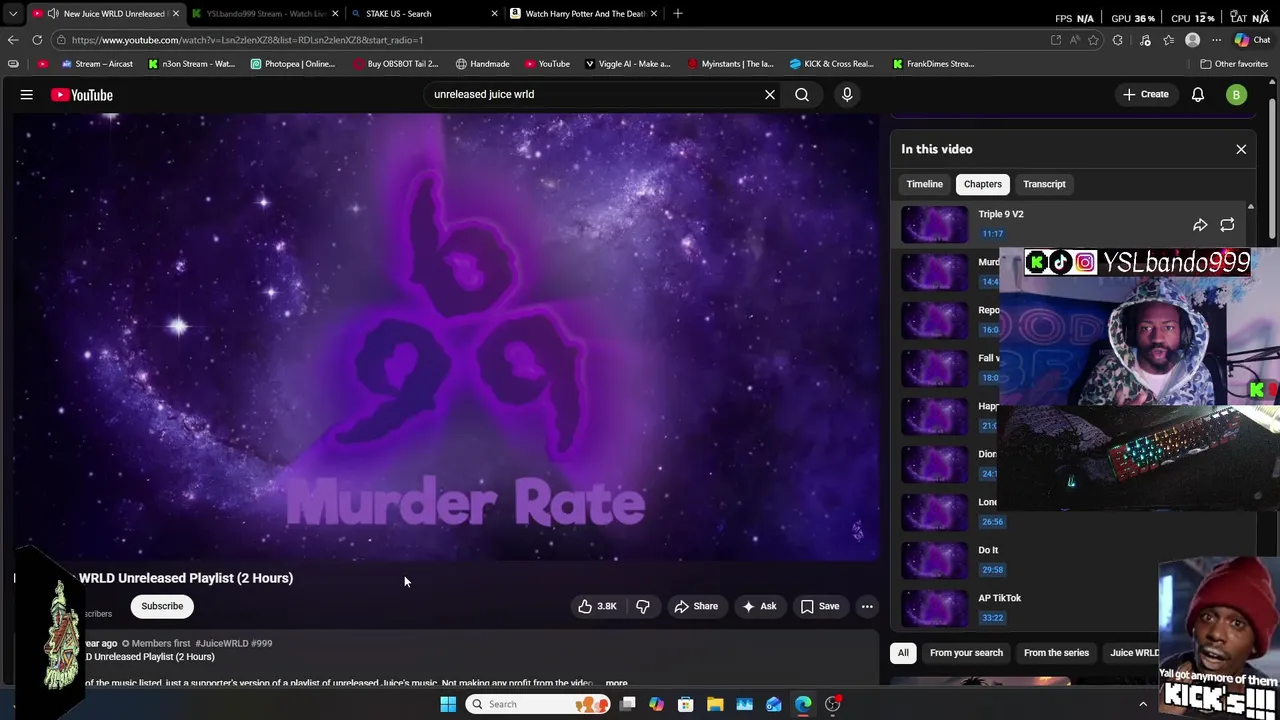Open Edge browser settings and more menu
Viewport: 1280px width, 720px height.
tap(1216, 40)
